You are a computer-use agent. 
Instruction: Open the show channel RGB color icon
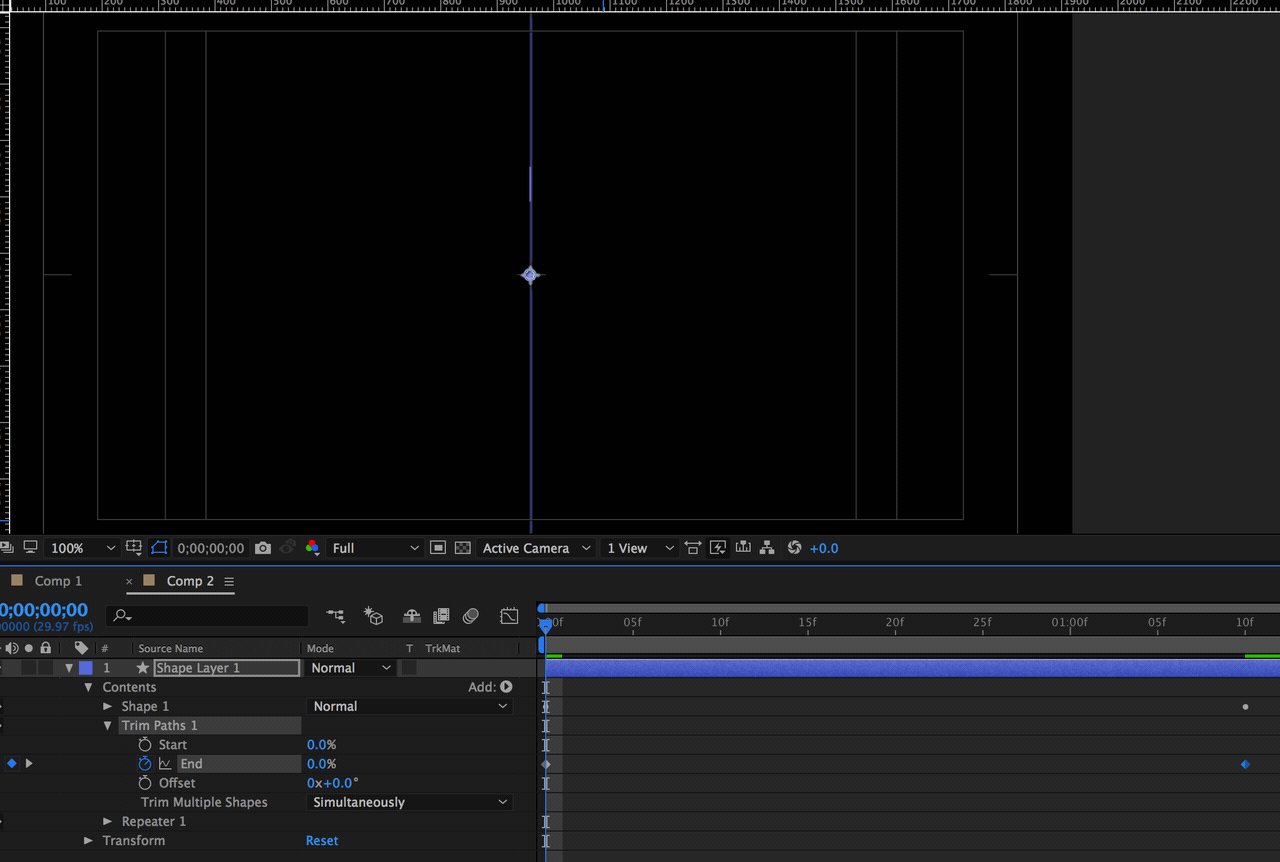pos(313,548)
